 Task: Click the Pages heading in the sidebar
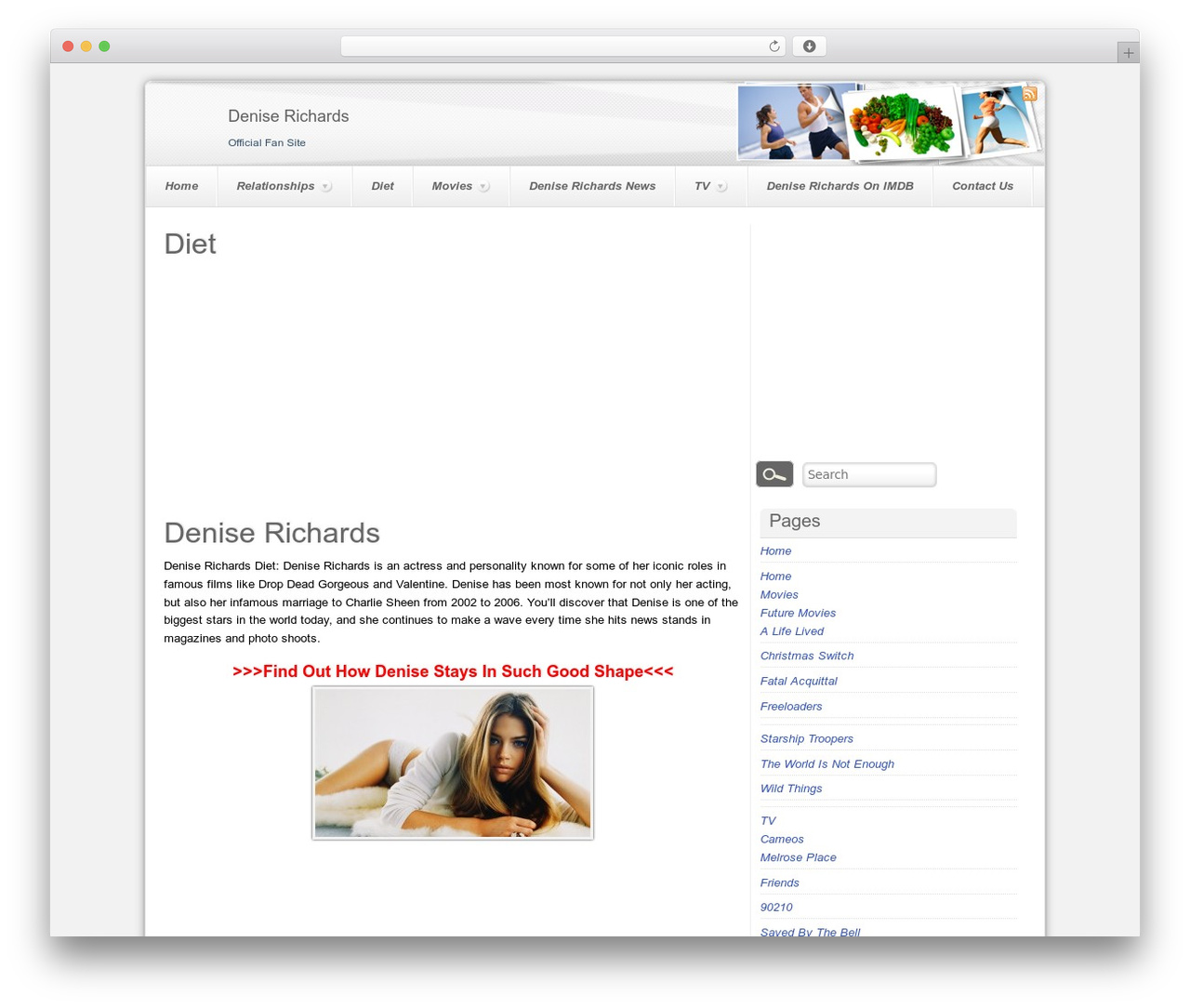pos(795,522)
